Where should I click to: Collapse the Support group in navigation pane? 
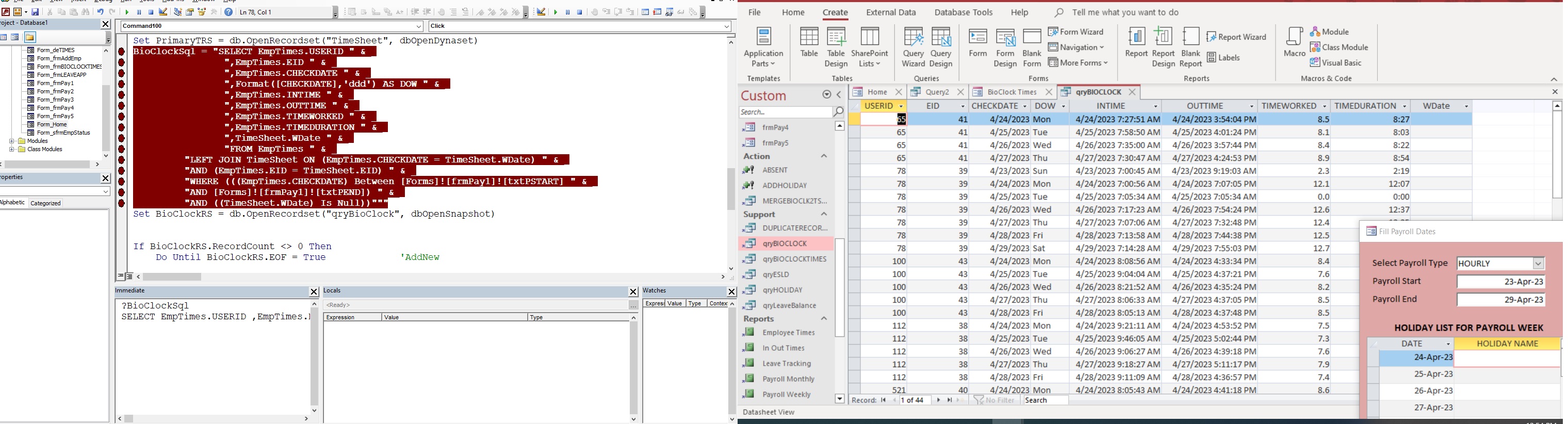[824, 214]
